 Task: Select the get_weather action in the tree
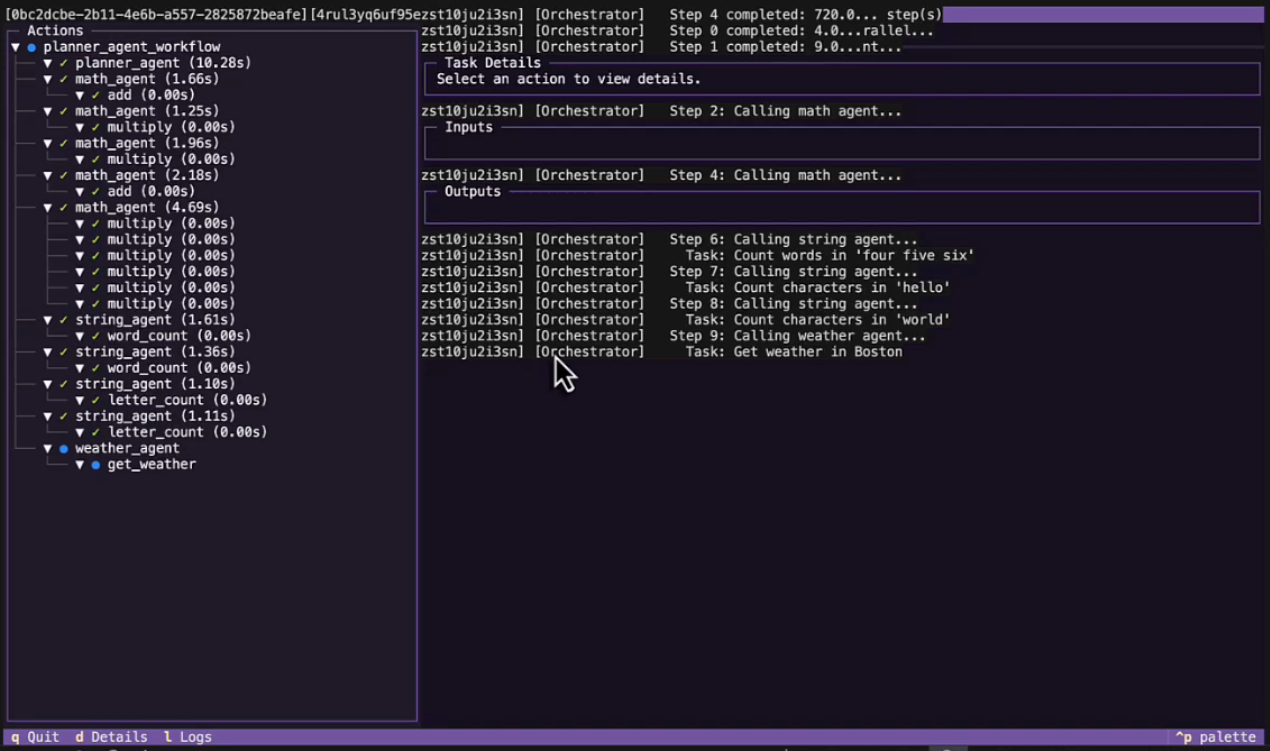(x=151, y=465)
